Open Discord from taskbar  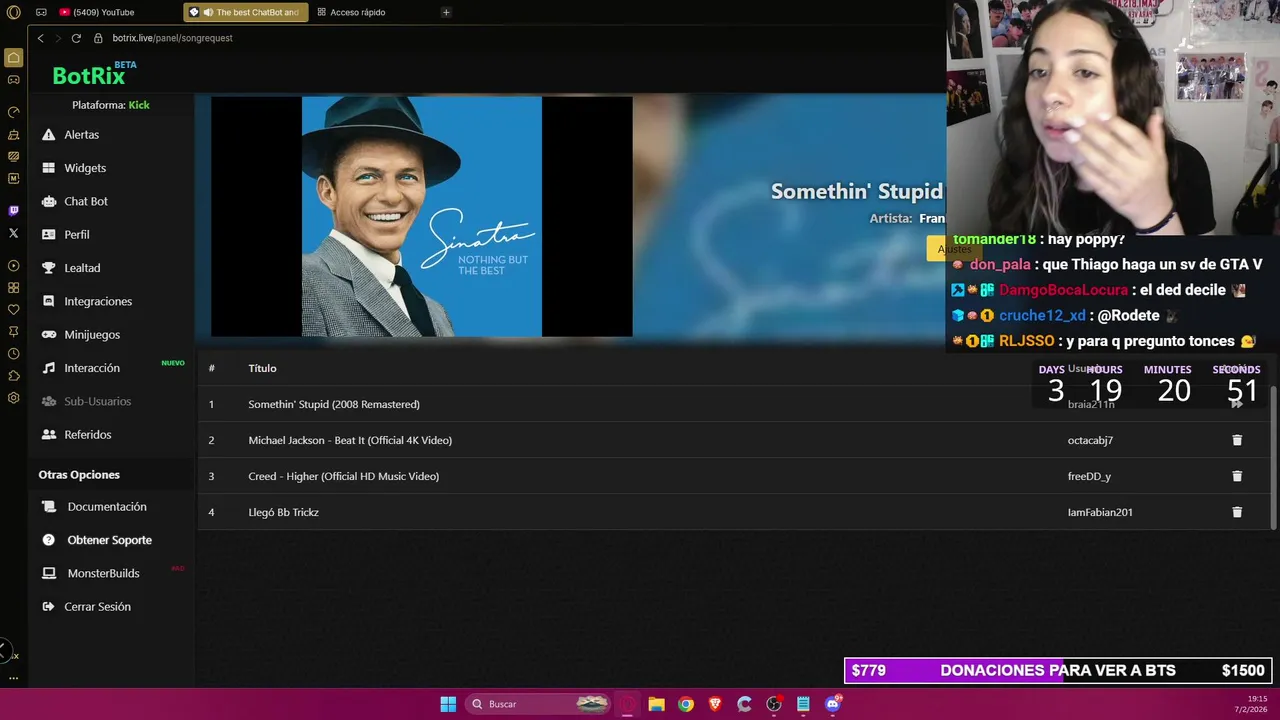833,704
